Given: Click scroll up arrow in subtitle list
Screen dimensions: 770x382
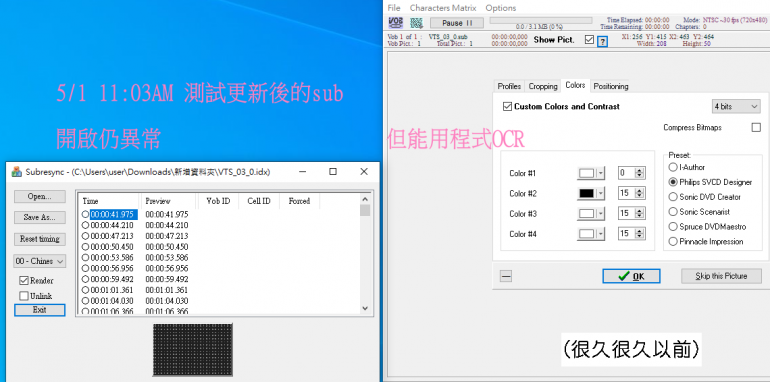Looking at the screenshot, I should tap(365, 199).
